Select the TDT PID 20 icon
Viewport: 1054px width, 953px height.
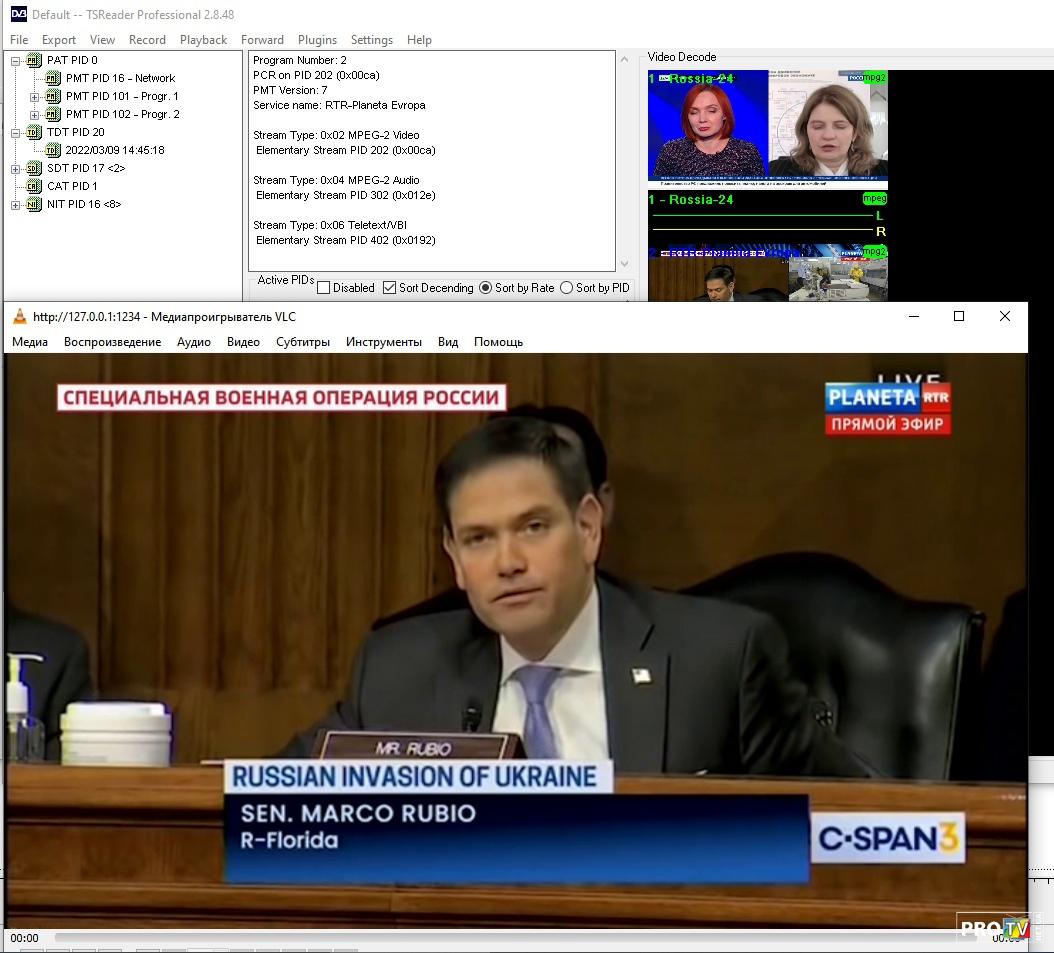34,132
